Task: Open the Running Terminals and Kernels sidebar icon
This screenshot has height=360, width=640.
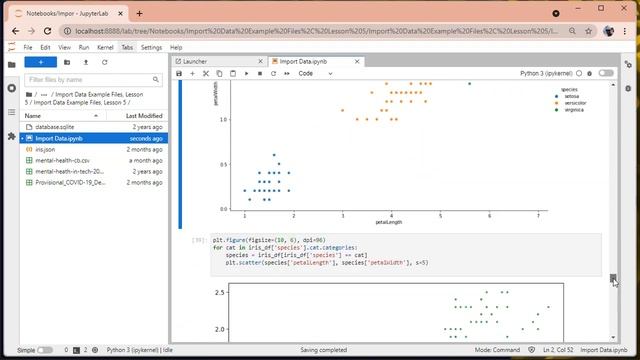Action: (x=12, y=88)
